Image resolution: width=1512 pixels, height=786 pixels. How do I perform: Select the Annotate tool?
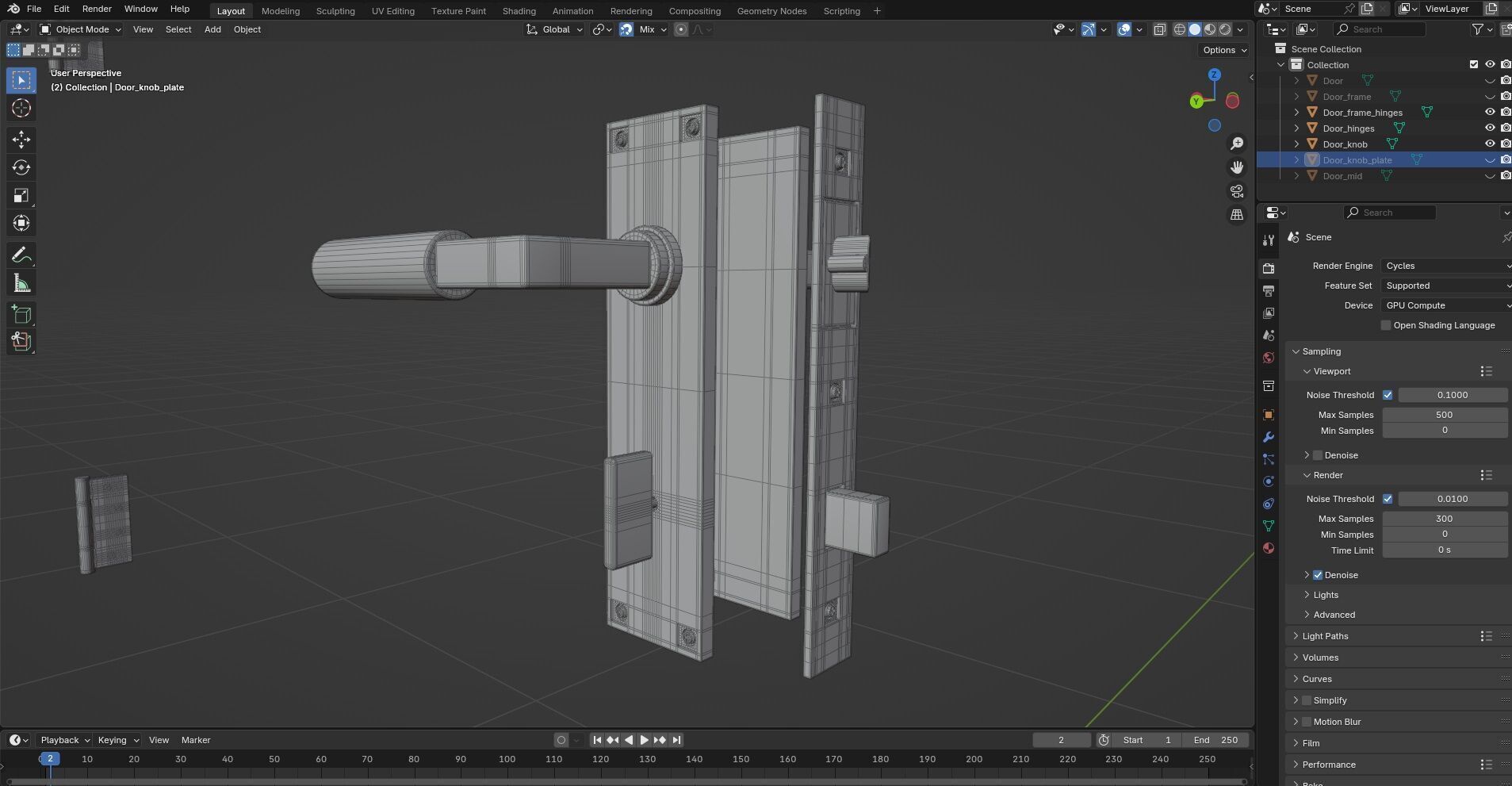pos(21,255)
